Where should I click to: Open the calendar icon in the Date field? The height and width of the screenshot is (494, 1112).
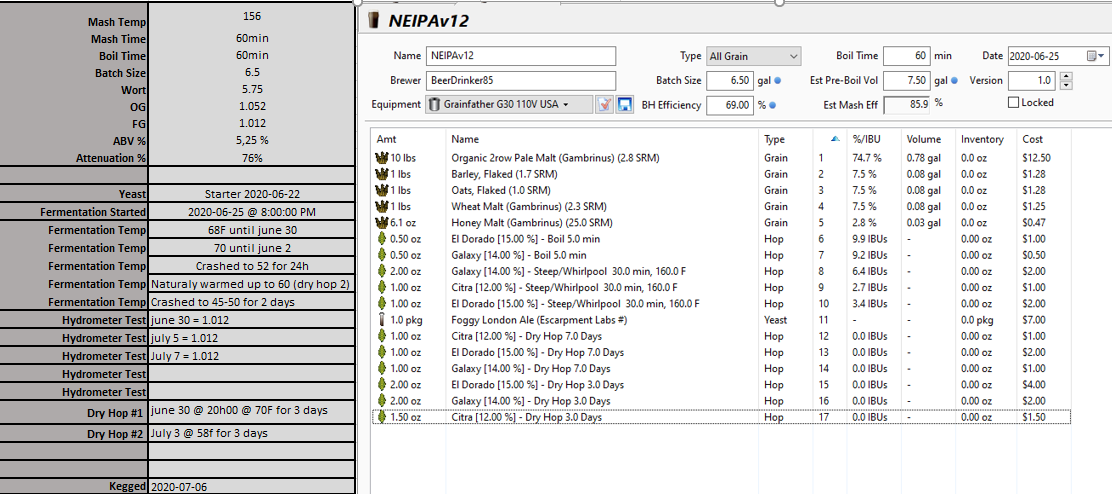pyautogui.click(x=1091, y=55)
